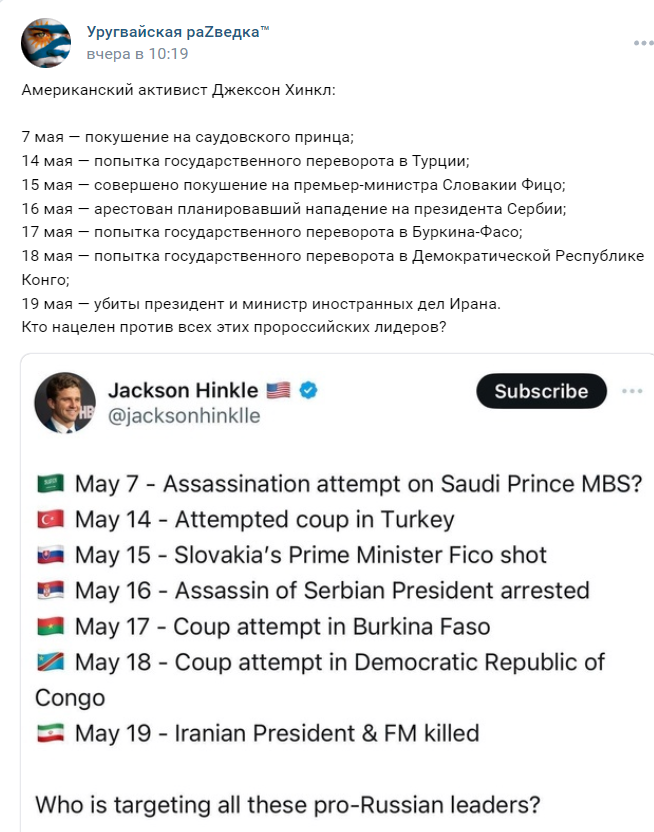Select the Turkey flag icon

pyautogui.click(x=50, y=520)
